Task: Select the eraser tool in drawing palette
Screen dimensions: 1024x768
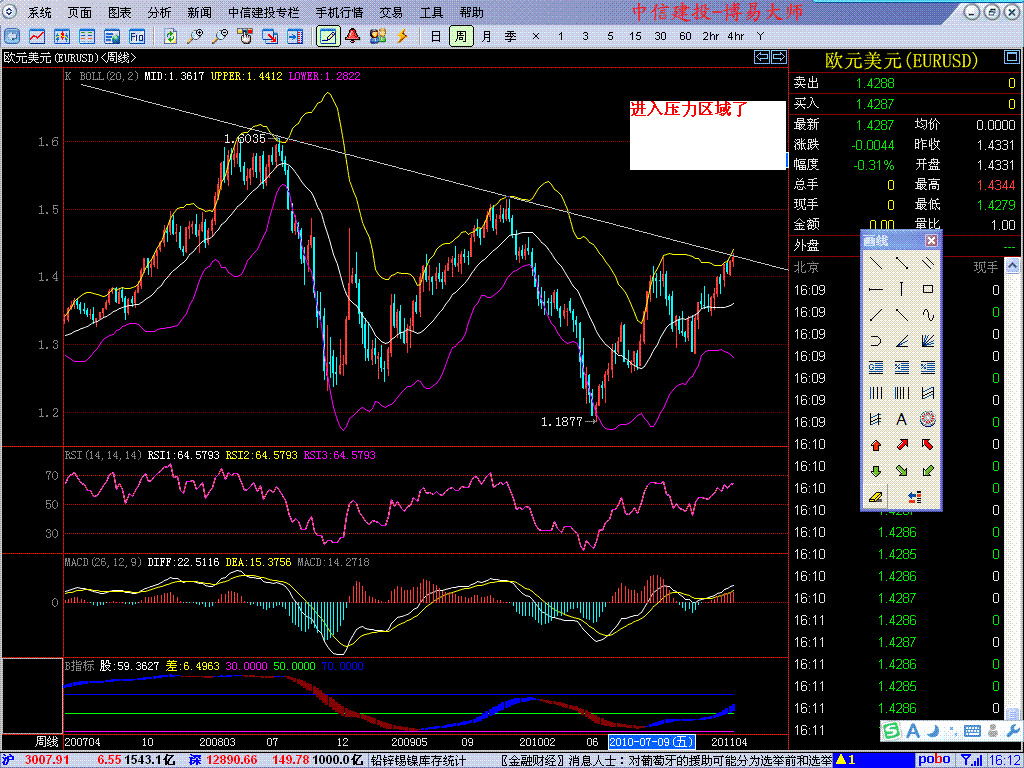Action: tap(874, 497)
